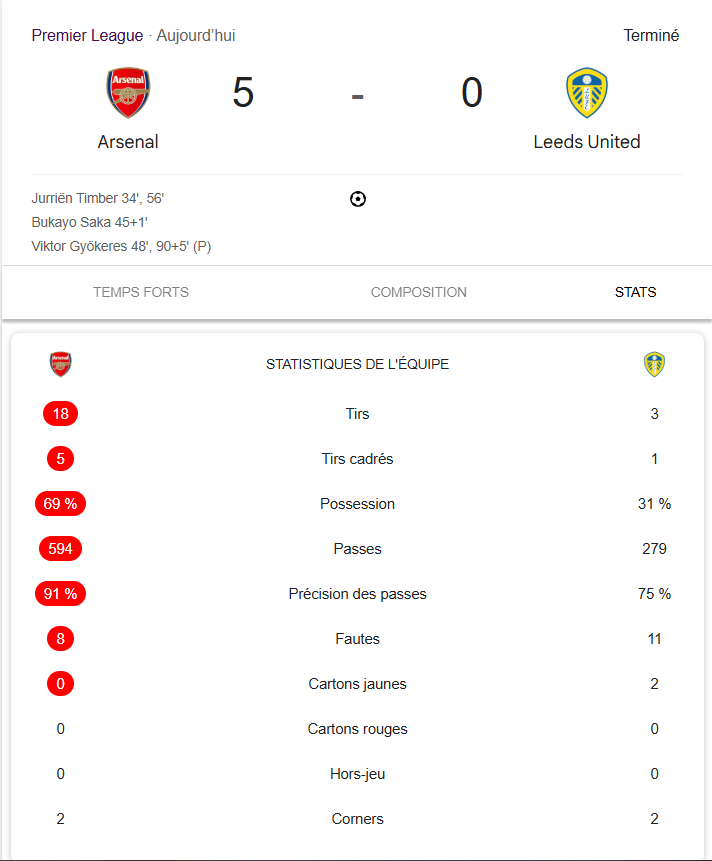This screenshot has width=712, height=861.
Task: Click the large Arsenal crest logo
Action: (128, 93)
